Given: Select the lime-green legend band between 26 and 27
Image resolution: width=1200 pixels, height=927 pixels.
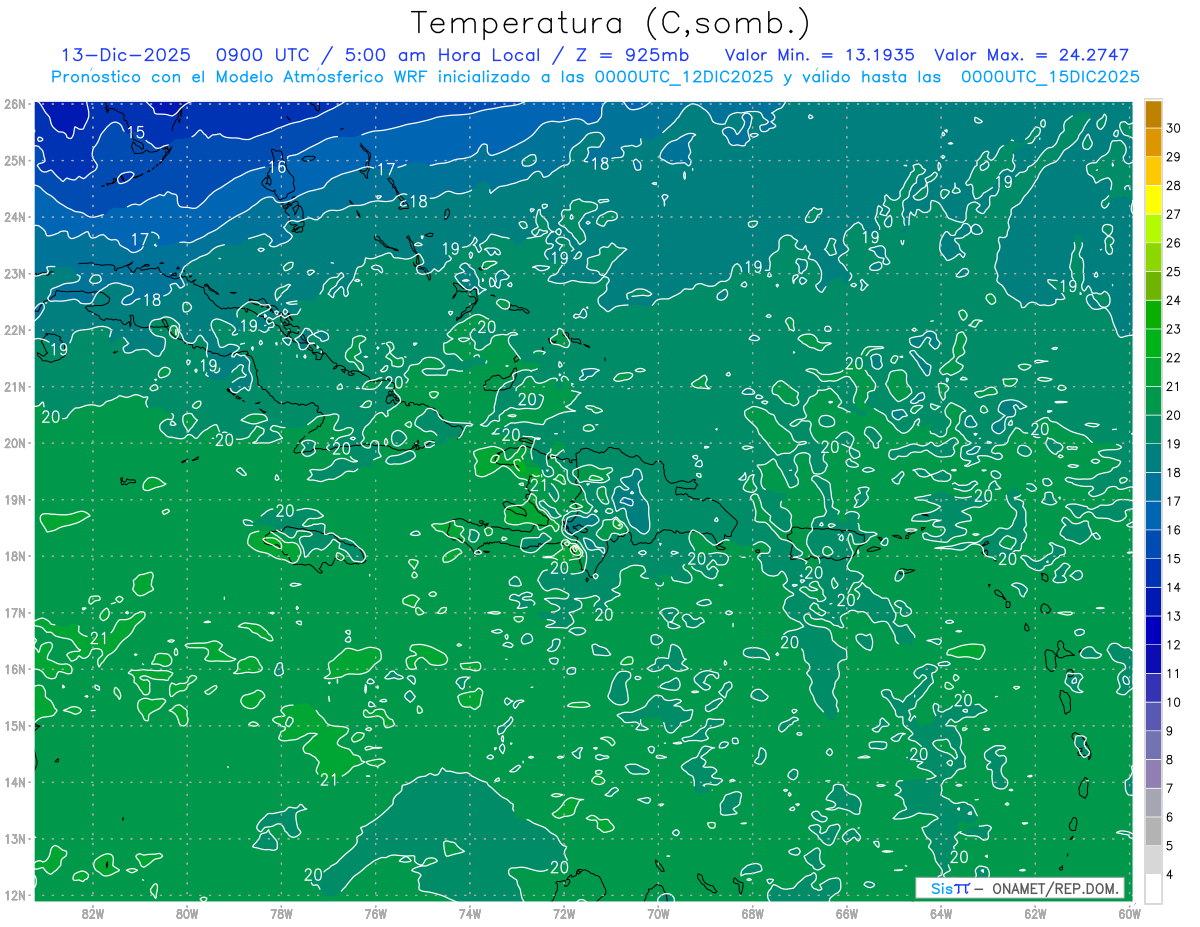Looking at the screenshot, I should pyautogui.click(x=1153, y=229).
